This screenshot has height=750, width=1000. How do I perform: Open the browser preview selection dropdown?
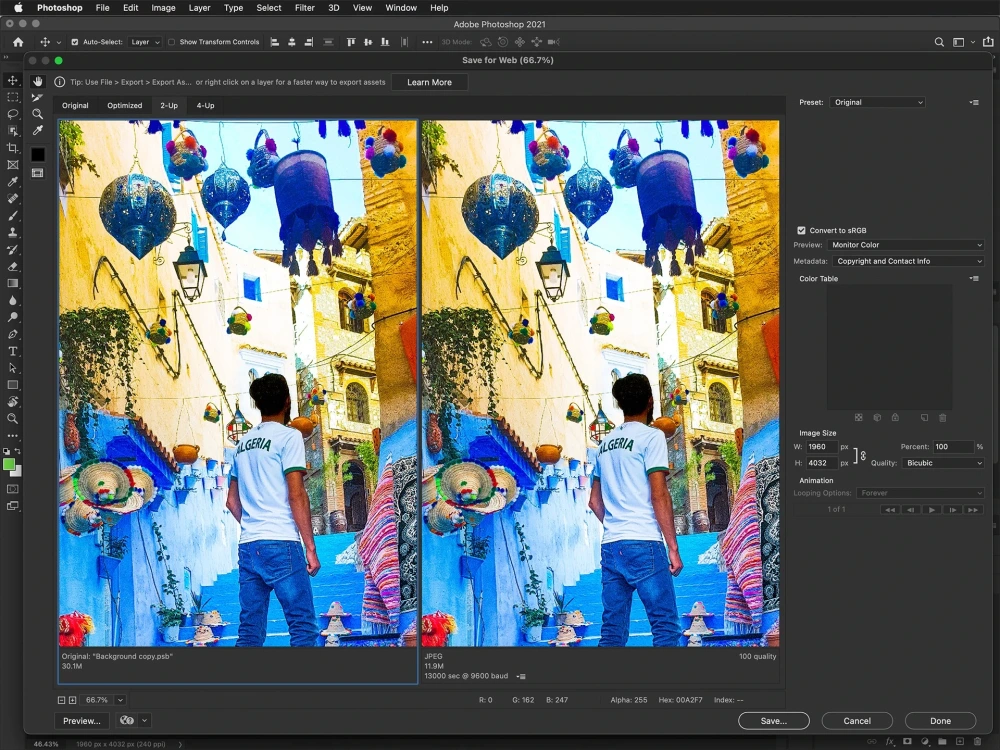tap(144, 720)
